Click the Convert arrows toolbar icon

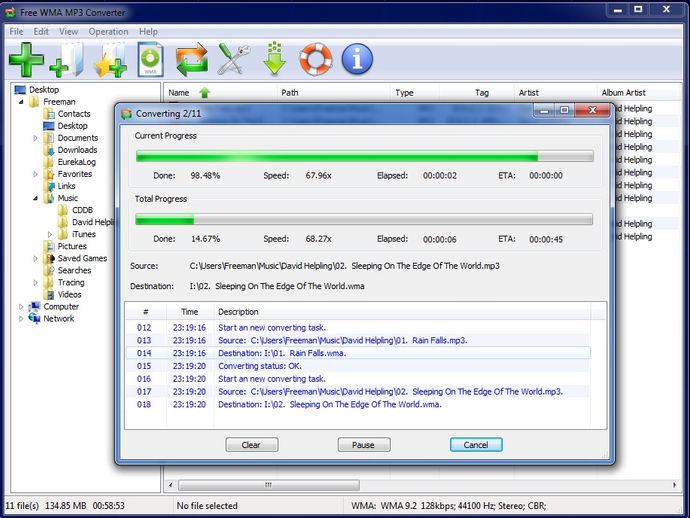coord(192,59)
